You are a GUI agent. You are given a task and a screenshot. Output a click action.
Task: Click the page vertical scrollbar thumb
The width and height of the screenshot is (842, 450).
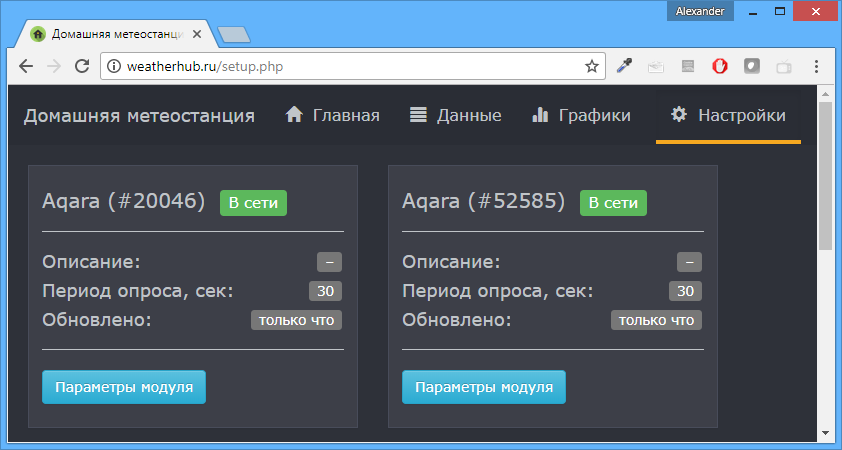pos(825,176)
